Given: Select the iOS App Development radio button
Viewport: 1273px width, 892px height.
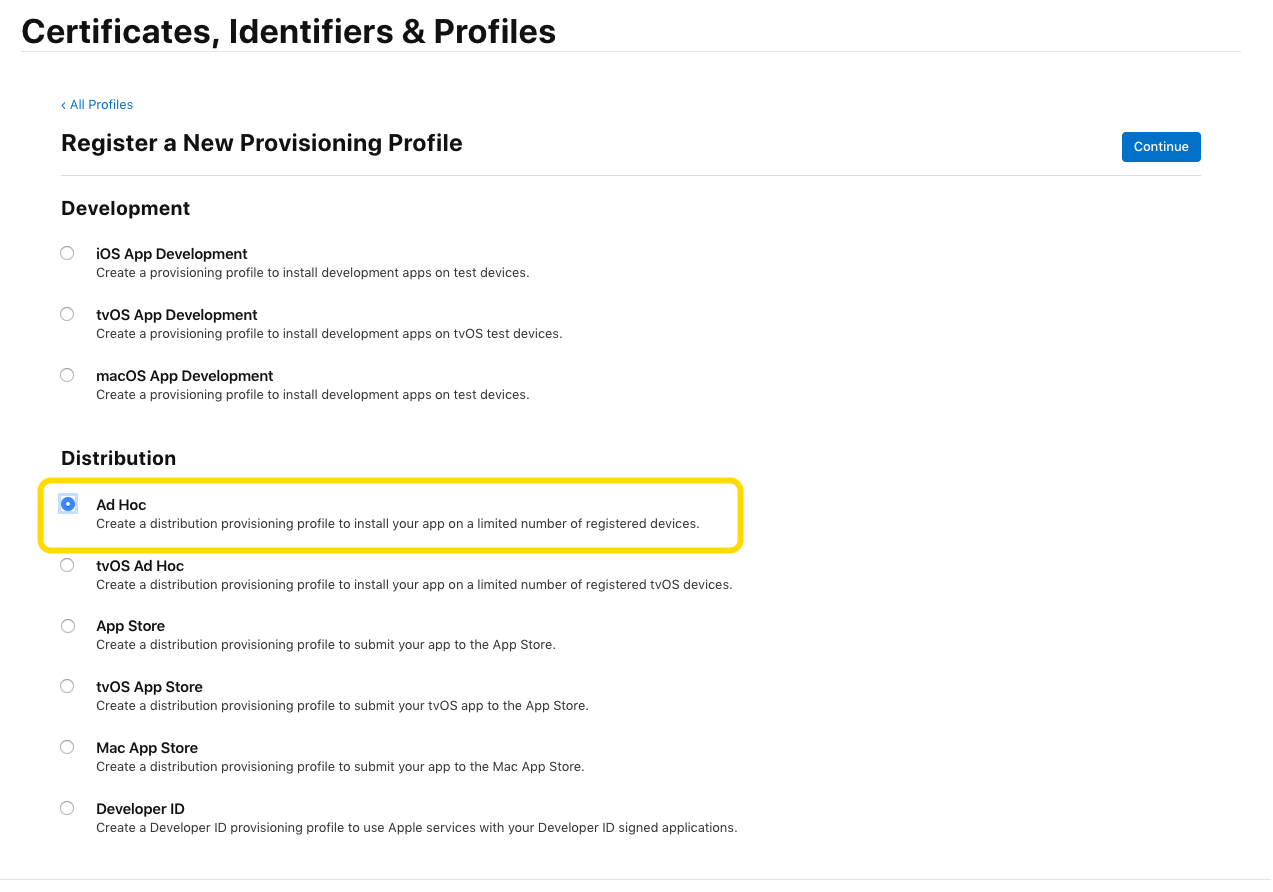Looking at the screenshot, I should tap(66, 252).
